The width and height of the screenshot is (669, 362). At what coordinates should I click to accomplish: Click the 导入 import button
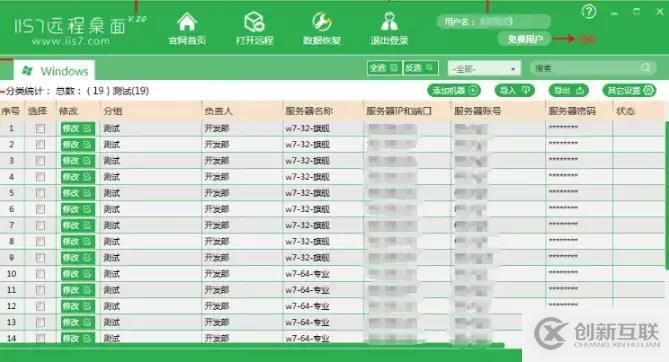515,90
